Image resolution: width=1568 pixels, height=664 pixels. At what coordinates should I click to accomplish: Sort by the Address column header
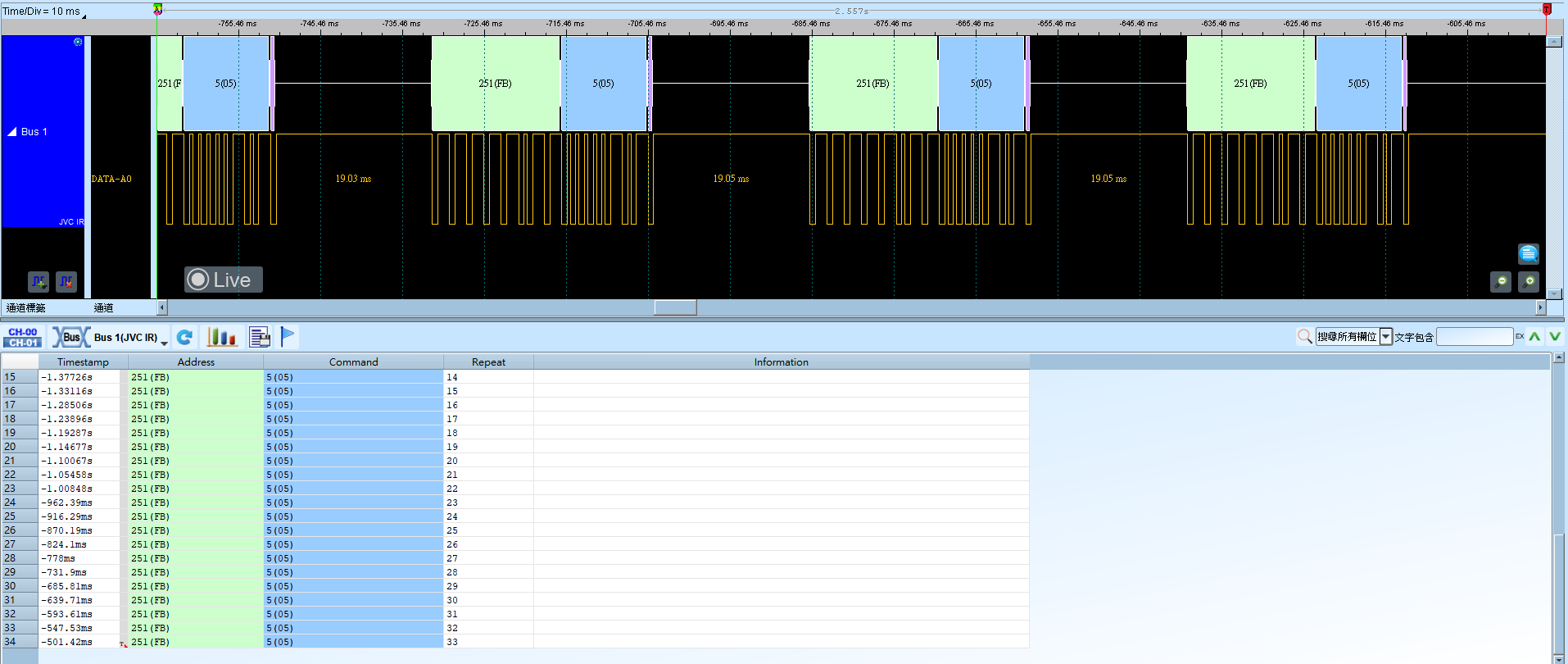click(196, 362)
